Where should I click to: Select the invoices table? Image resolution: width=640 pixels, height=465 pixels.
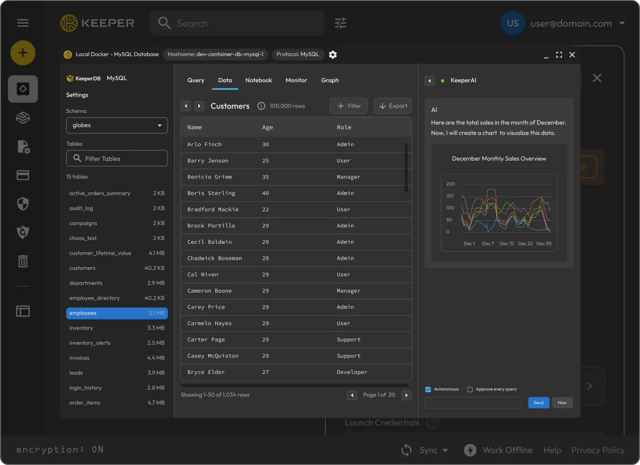[x=117, y=358]
